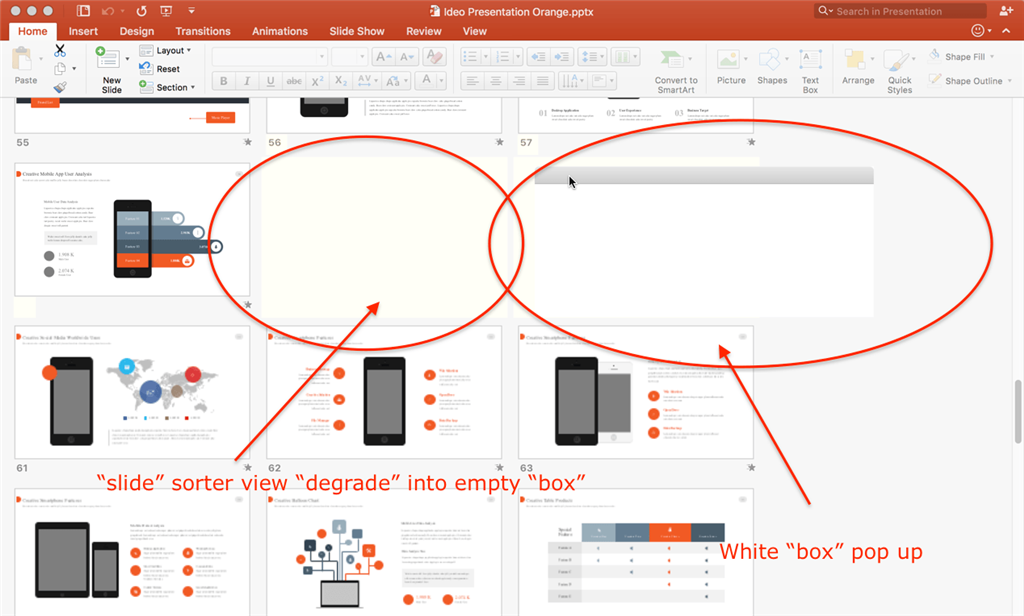Click Increase Font Size icon
Image resolution: width=1024 pixels, height=616 pixels.
click(383, 57)
